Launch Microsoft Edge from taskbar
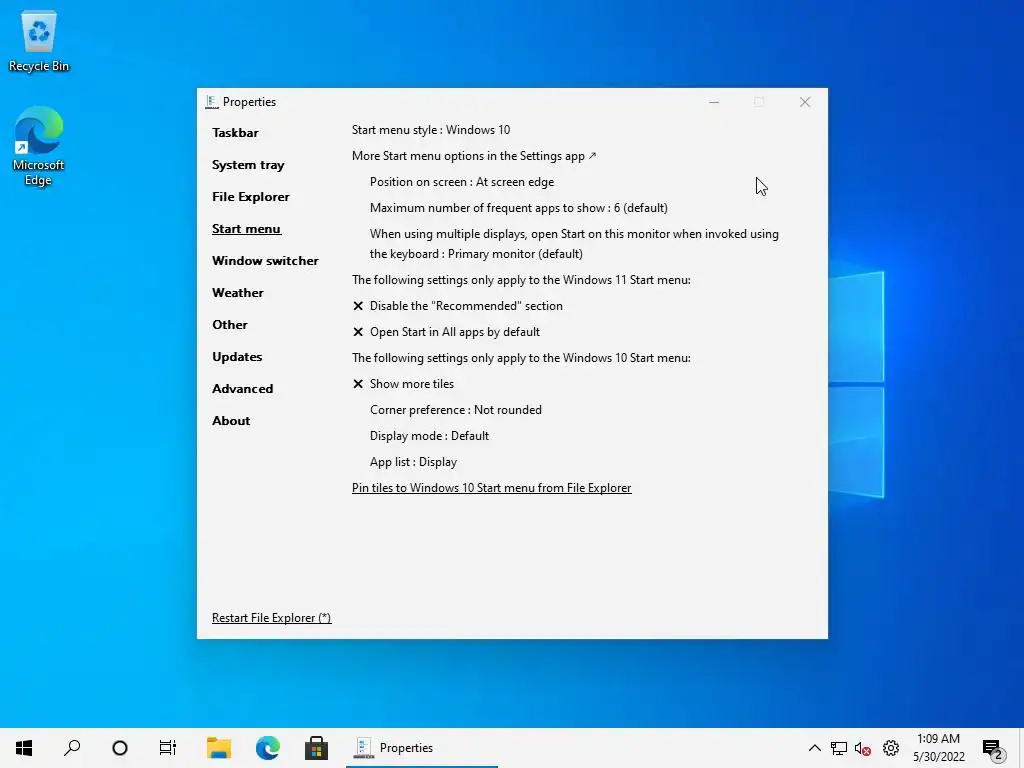1024x768 pixels. (x=268, y=748)
